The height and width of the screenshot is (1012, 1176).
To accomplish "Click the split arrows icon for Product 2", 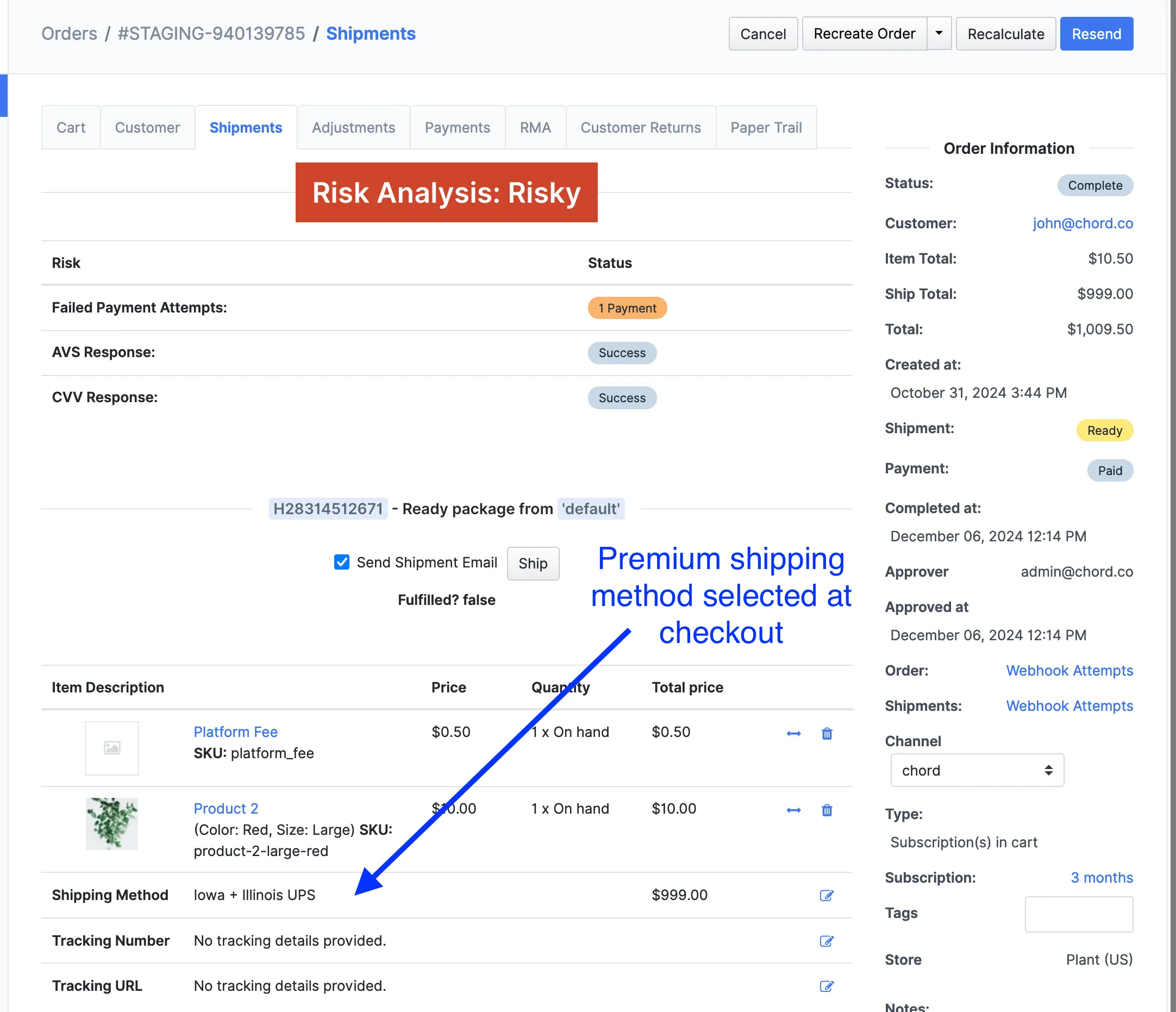I will (793, 810).
